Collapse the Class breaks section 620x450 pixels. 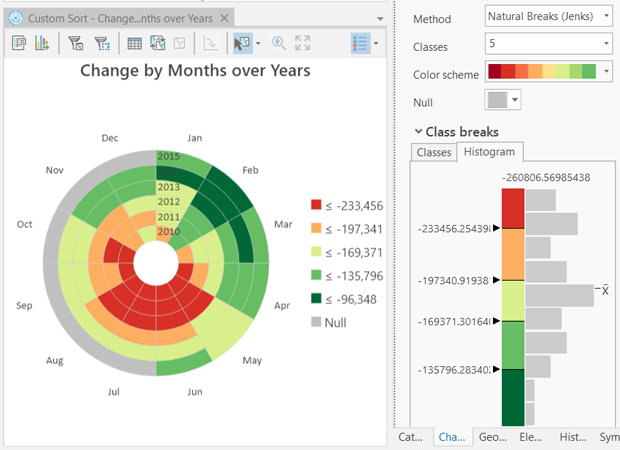418,132
